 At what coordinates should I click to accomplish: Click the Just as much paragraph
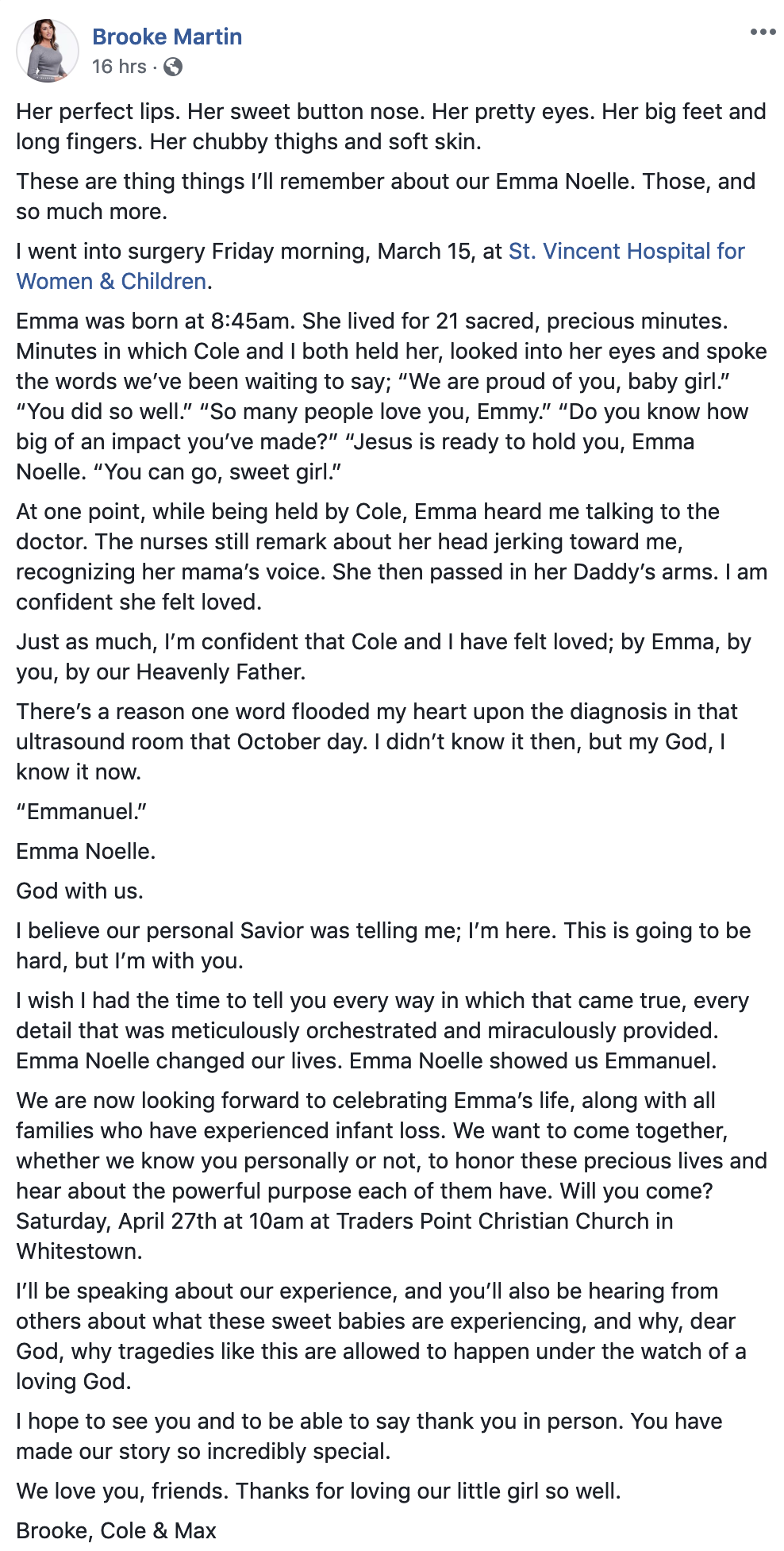coord(384,657)
